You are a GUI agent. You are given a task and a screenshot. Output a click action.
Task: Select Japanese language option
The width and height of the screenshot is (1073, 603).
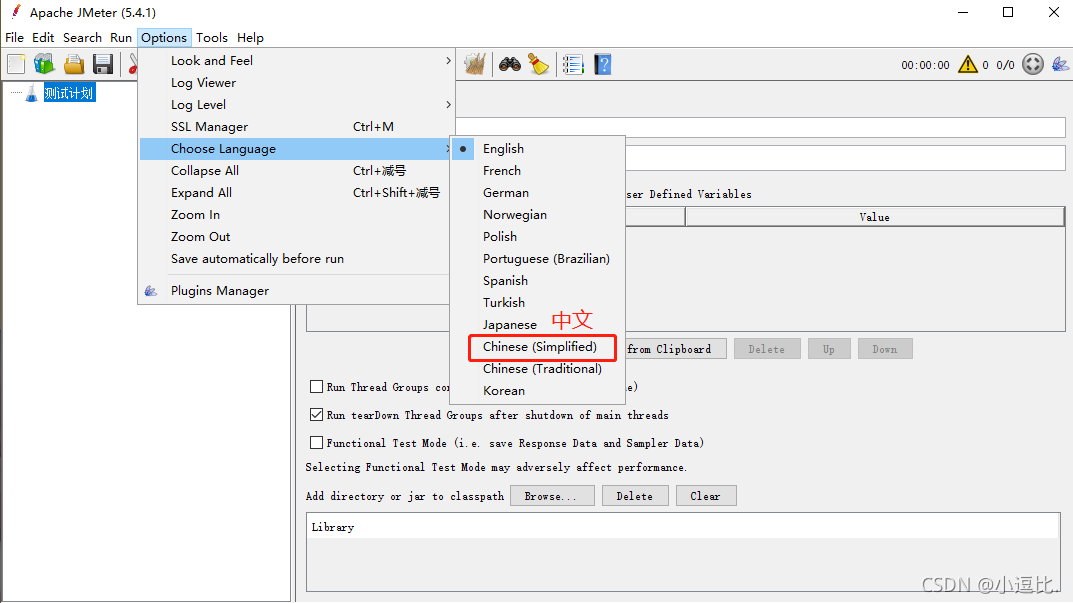coord(537,324)
